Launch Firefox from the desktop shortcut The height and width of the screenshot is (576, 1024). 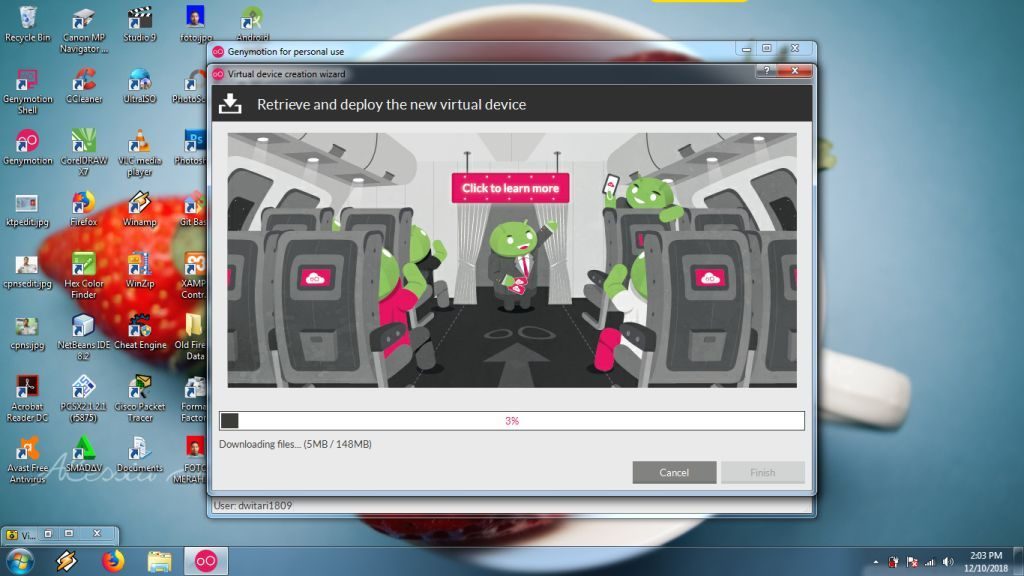point(84,209)
